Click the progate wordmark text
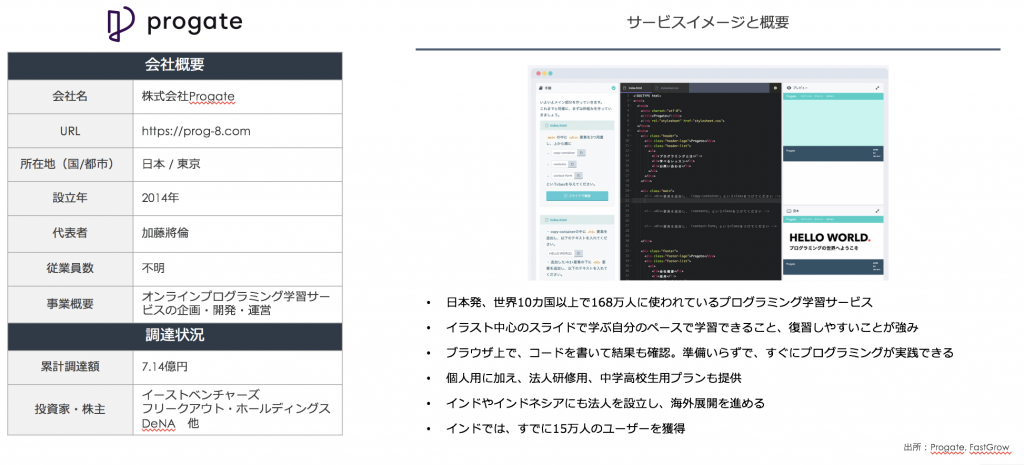 195,24
